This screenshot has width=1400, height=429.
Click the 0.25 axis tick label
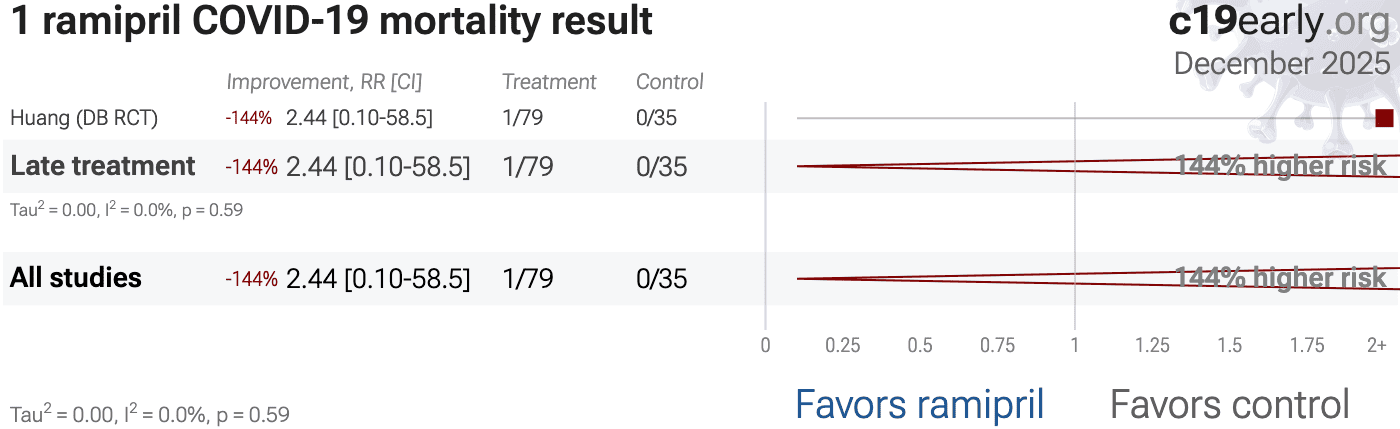pos(843,346)
